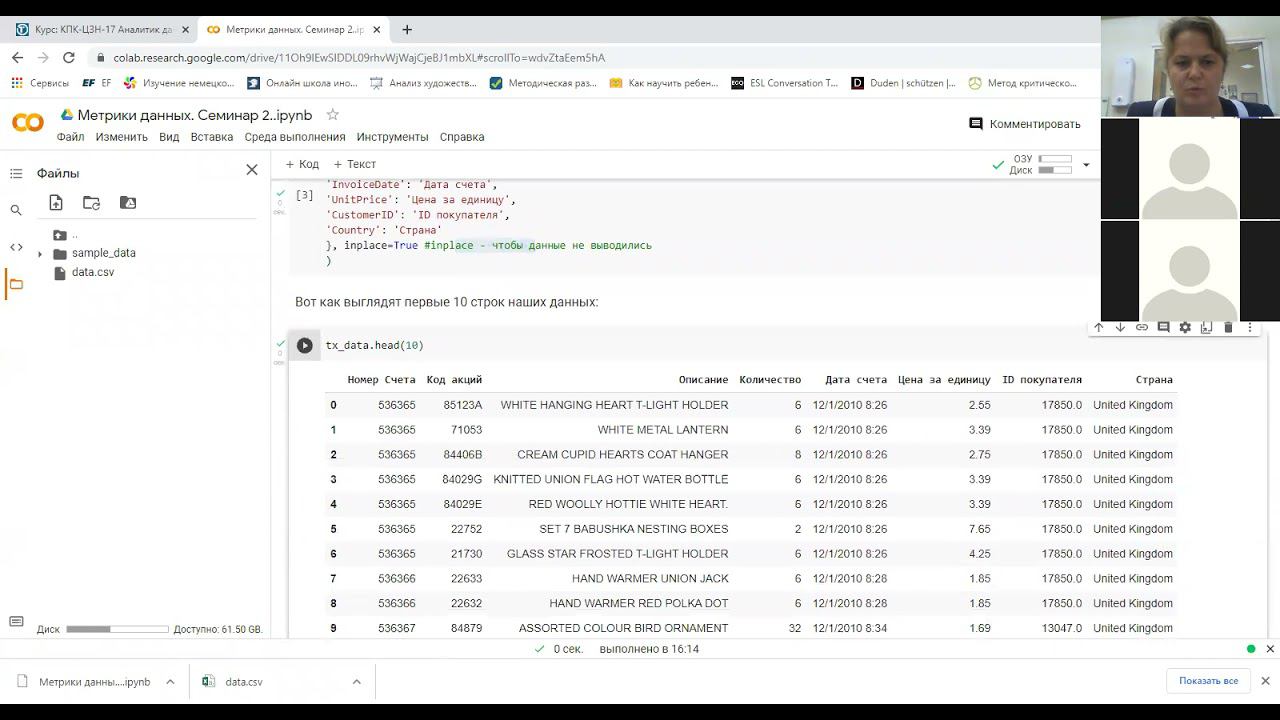
Task: Open the Онлайн школа ино... bookmark
Action: click(302, 83)
